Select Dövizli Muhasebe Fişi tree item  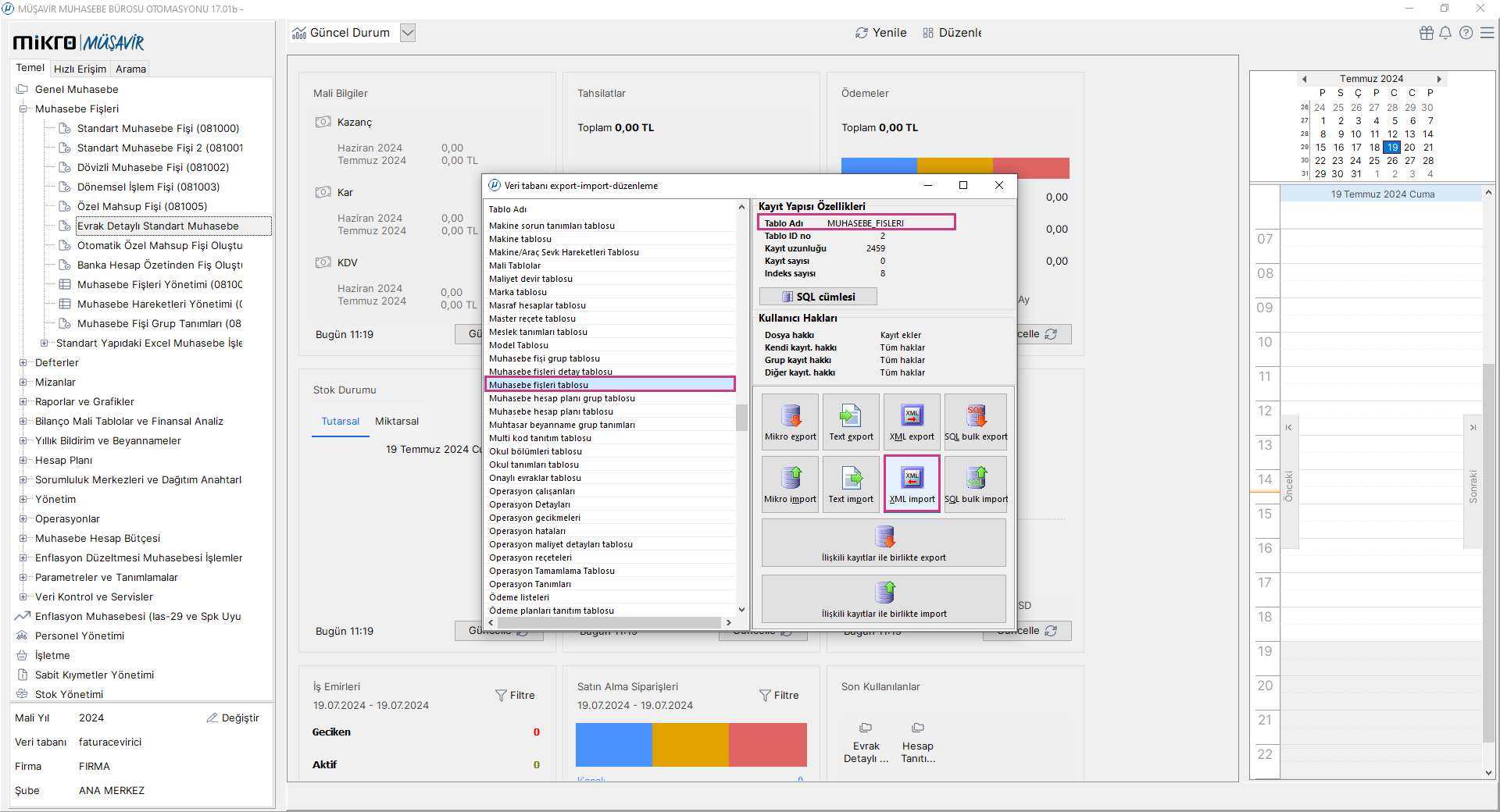pos(152,168)
